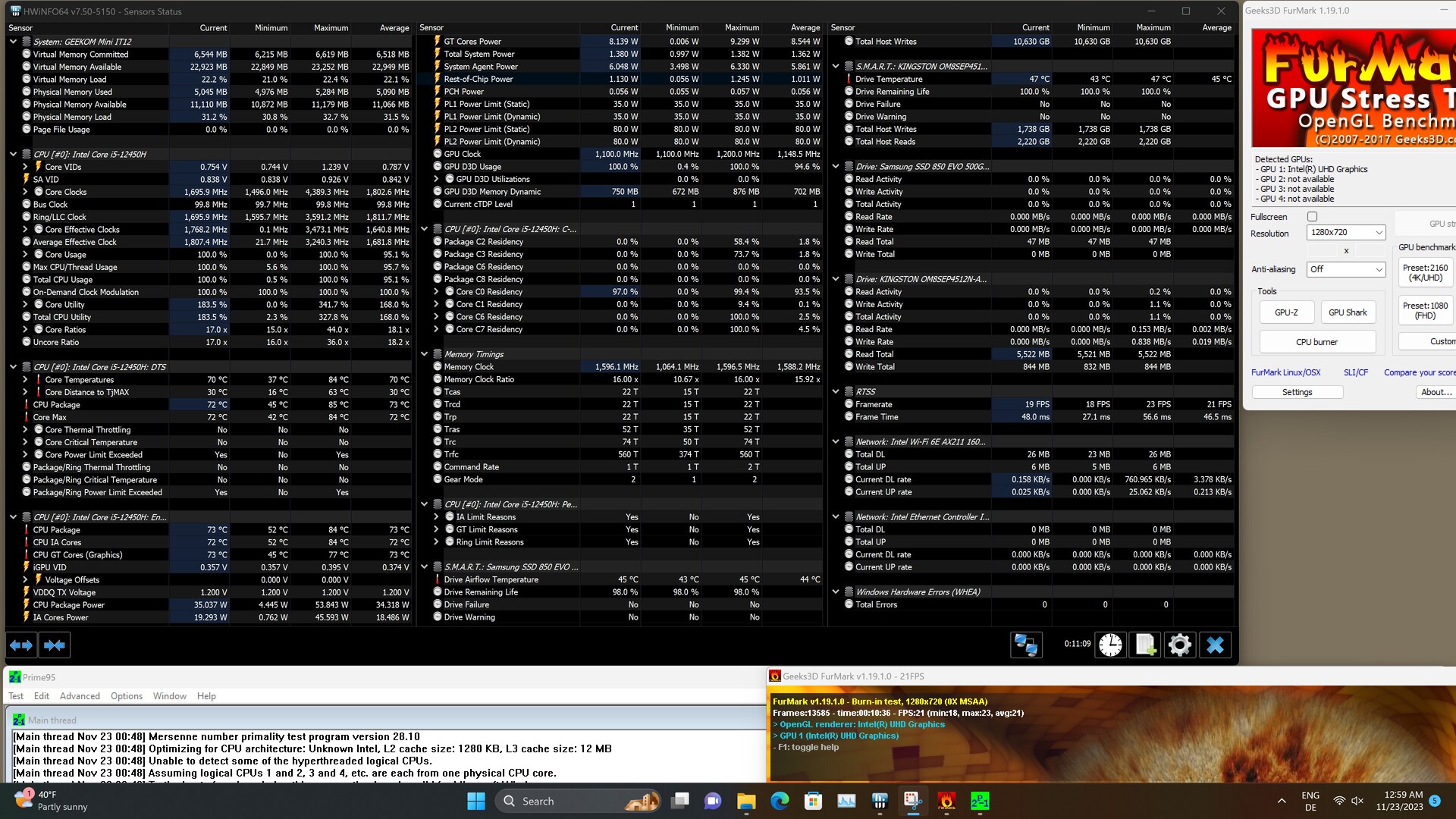This screenshot has width=1456, height=819.
Task: Open HWiNFO sensor settings gear icon
Action: coord(1180,645)
